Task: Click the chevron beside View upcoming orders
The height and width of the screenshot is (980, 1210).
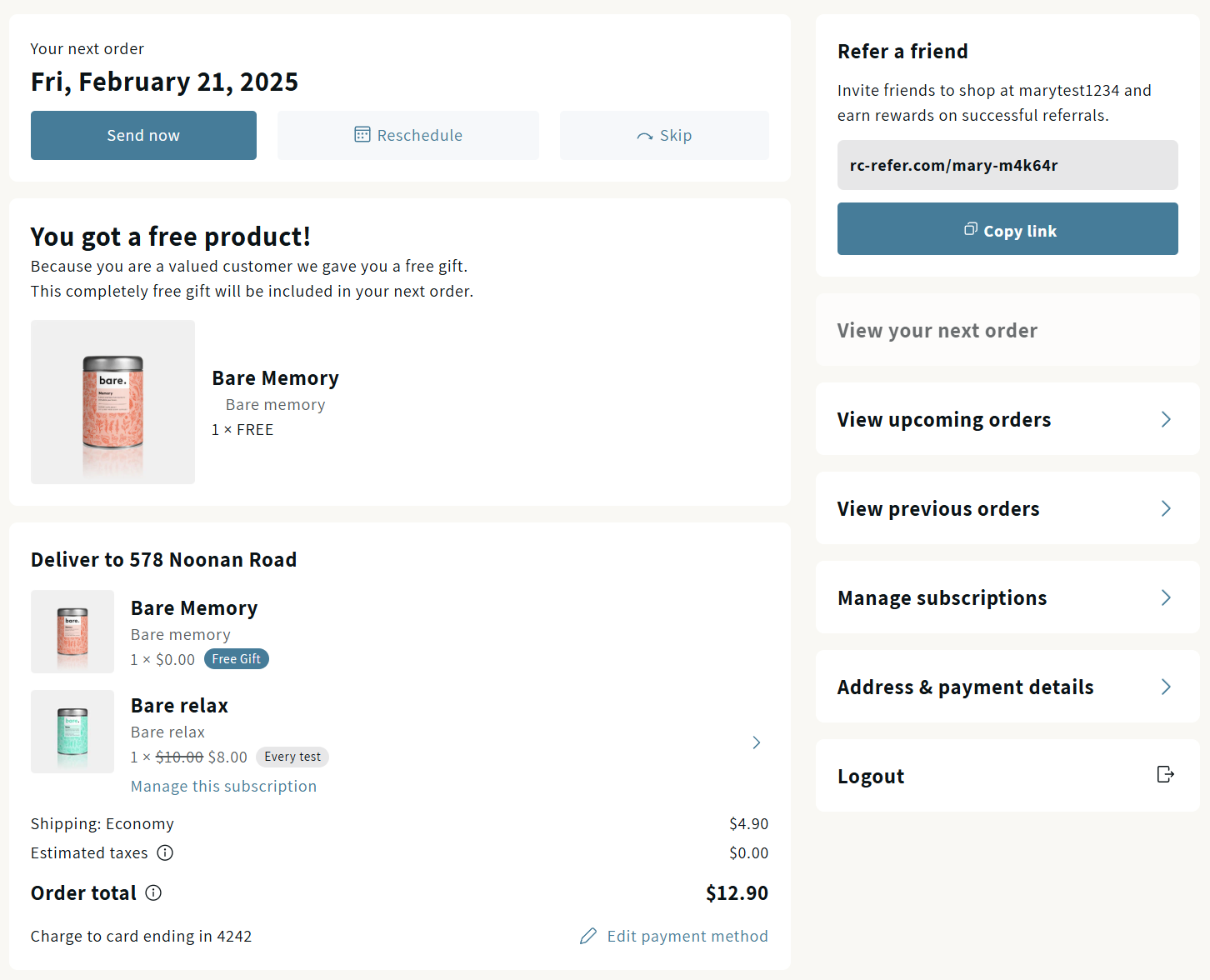Action: 1166,419
